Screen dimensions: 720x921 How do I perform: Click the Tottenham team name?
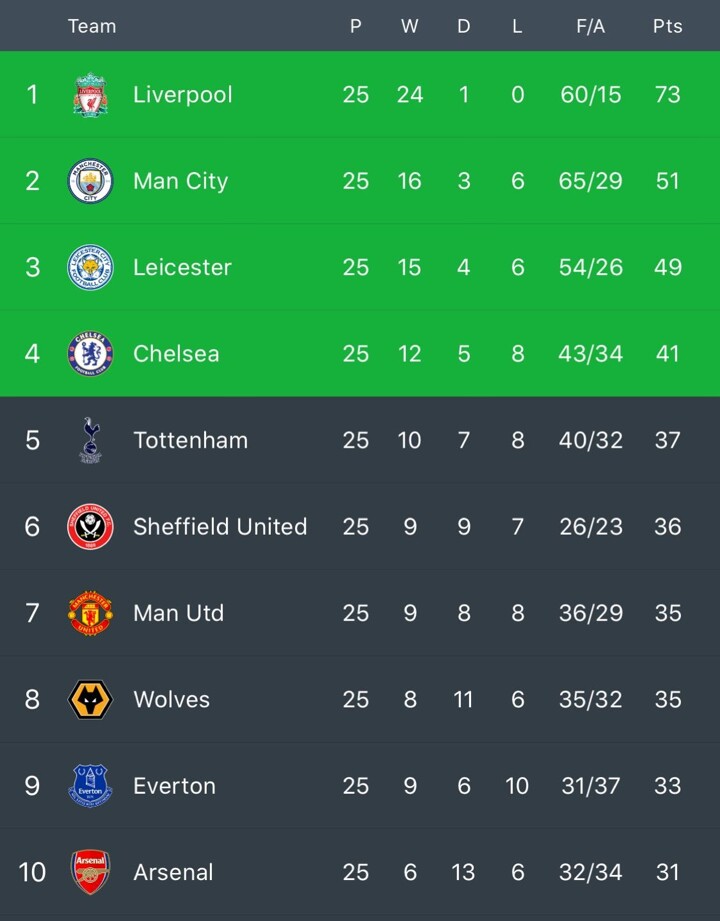point(190,440)
